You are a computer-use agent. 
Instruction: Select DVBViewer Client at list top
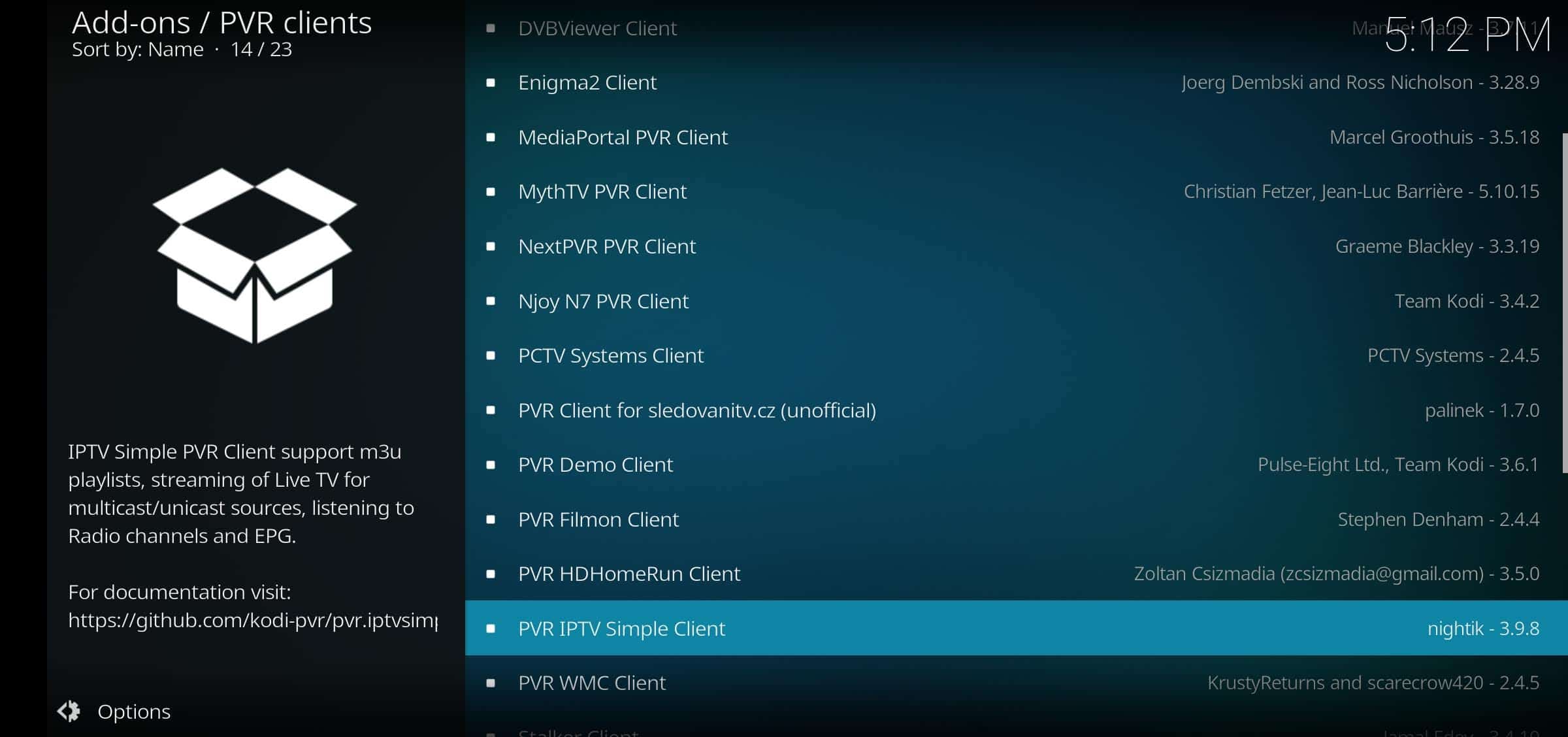(1016, 28)
